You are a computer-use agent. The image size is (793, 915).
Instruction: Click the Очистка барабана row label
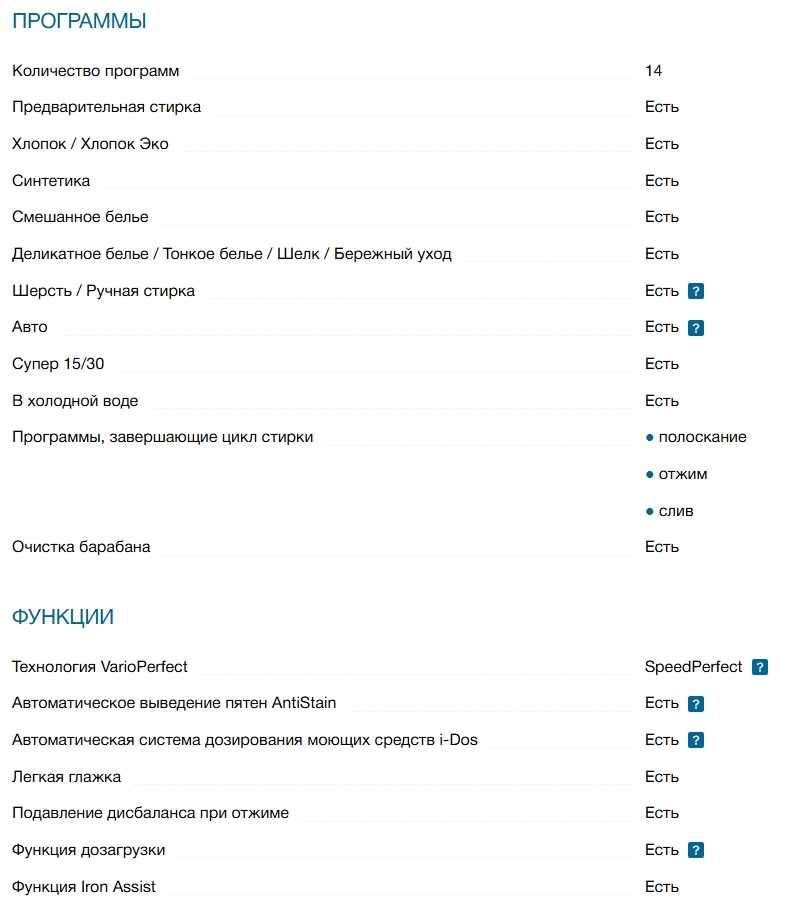point(81,547)
